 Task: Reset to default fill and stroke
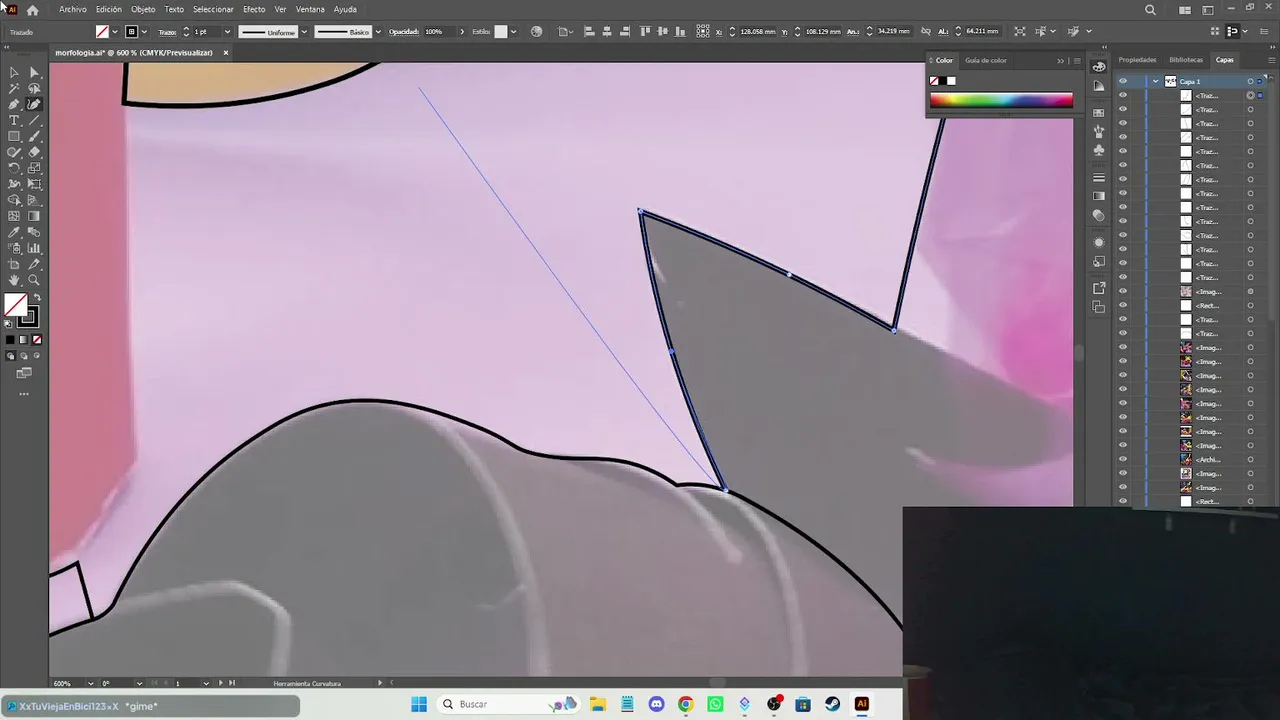click(x=9, y=323)
